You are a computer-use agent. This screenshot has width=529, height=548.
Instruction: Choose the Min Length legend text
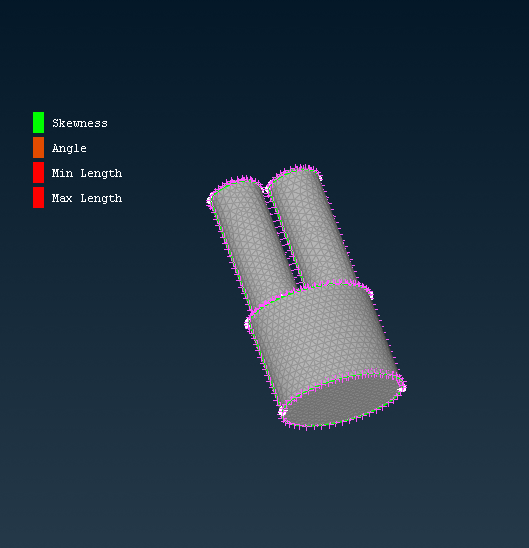coord(87,173)
